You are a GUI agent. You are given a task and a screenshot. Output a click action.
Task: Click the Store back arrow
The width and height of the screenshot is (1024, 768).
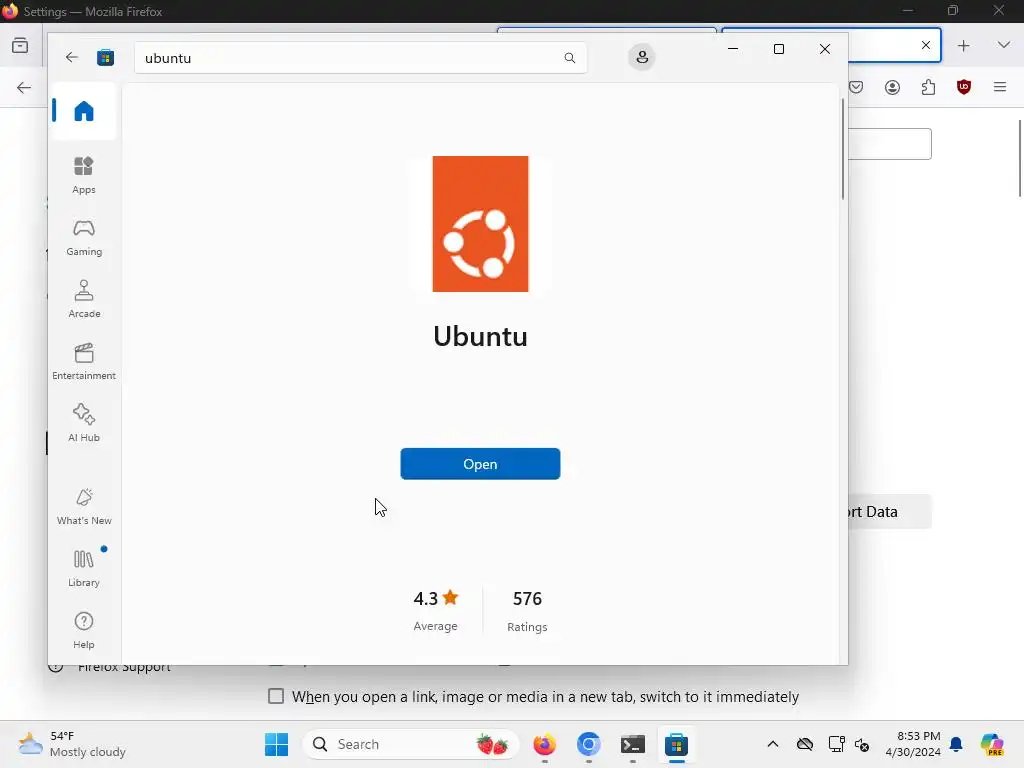point(72,57)
